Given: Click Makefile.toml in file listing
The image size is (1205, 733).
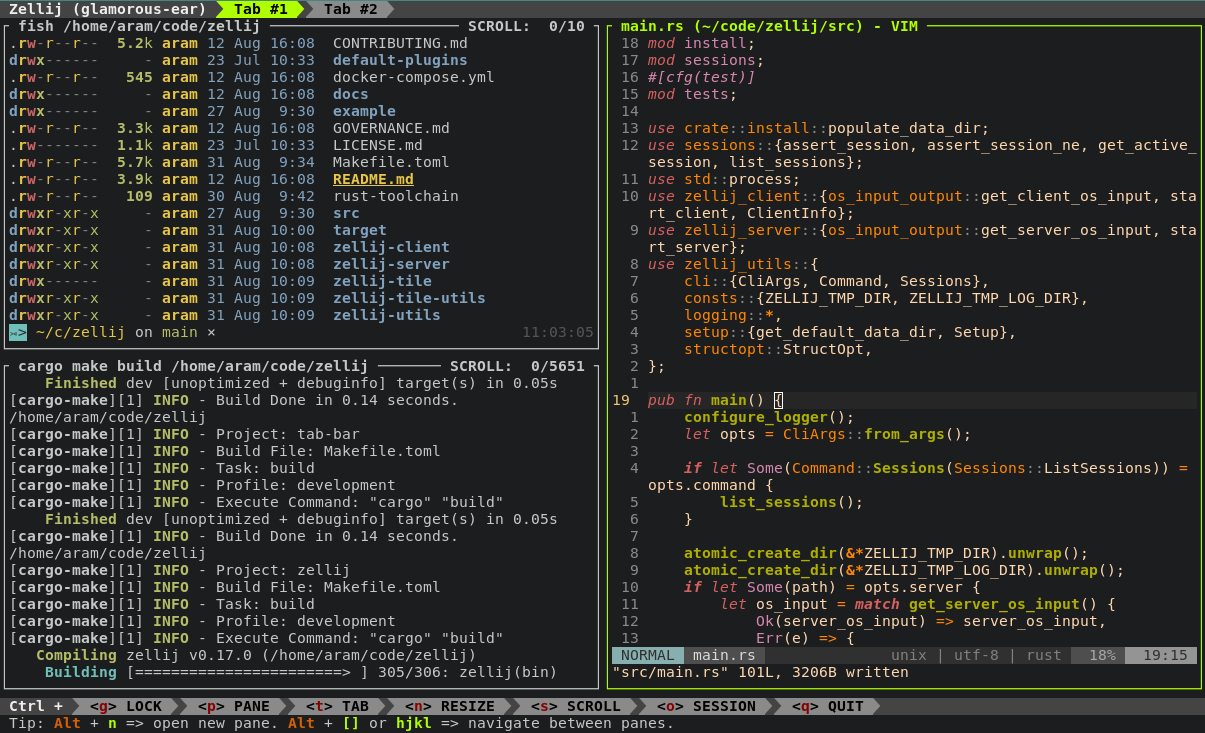Looking at the screenshot, I should point(391,162).
